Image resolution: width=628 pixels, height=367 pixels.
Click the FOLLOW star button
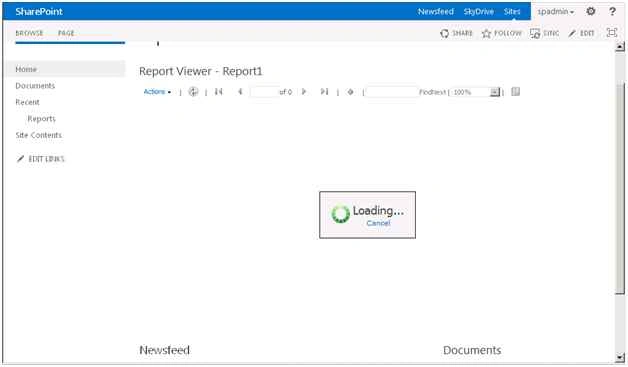pos(501,33)
